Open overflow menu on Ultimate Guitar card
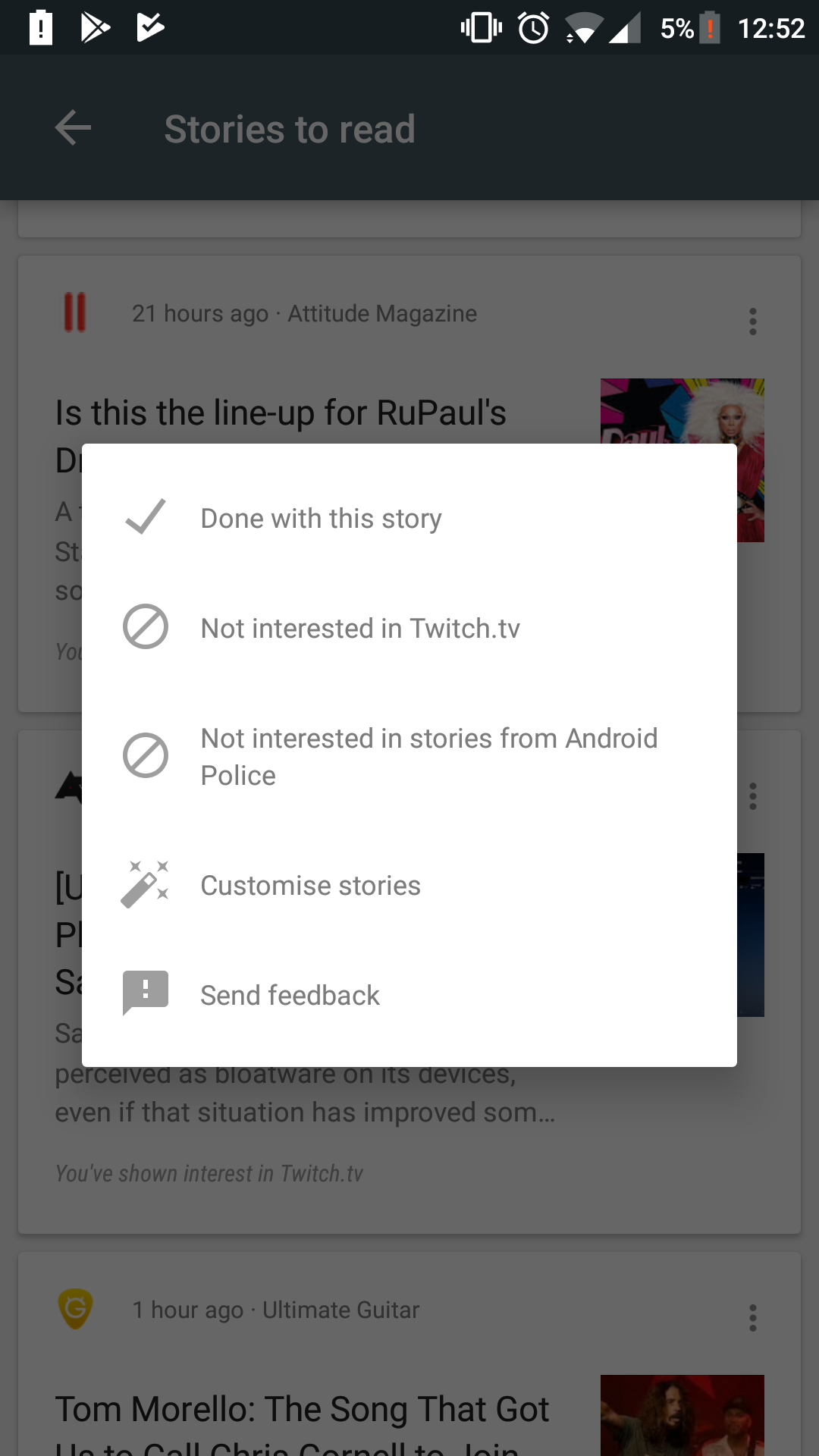Viewport: 819px width, 1456px height. (752, 1318)
